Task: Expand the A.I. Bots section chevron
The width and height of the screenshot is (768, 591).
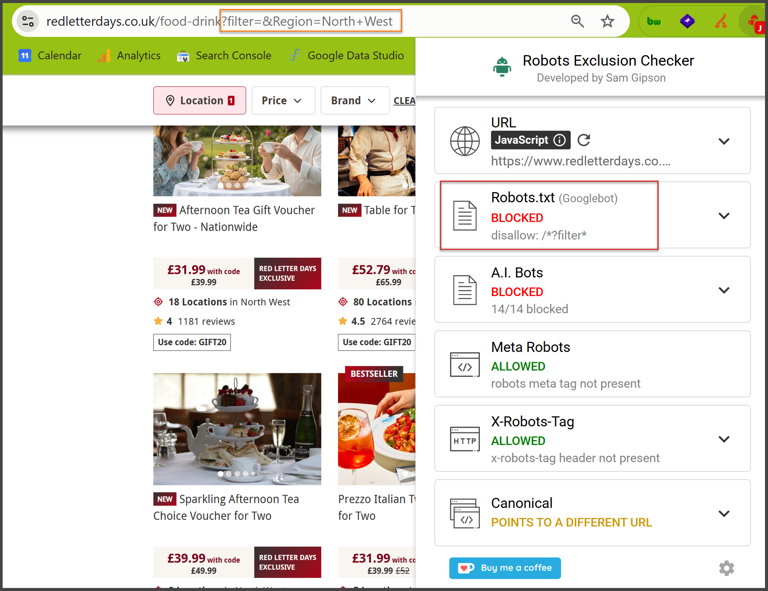Action: pos(724,290)
